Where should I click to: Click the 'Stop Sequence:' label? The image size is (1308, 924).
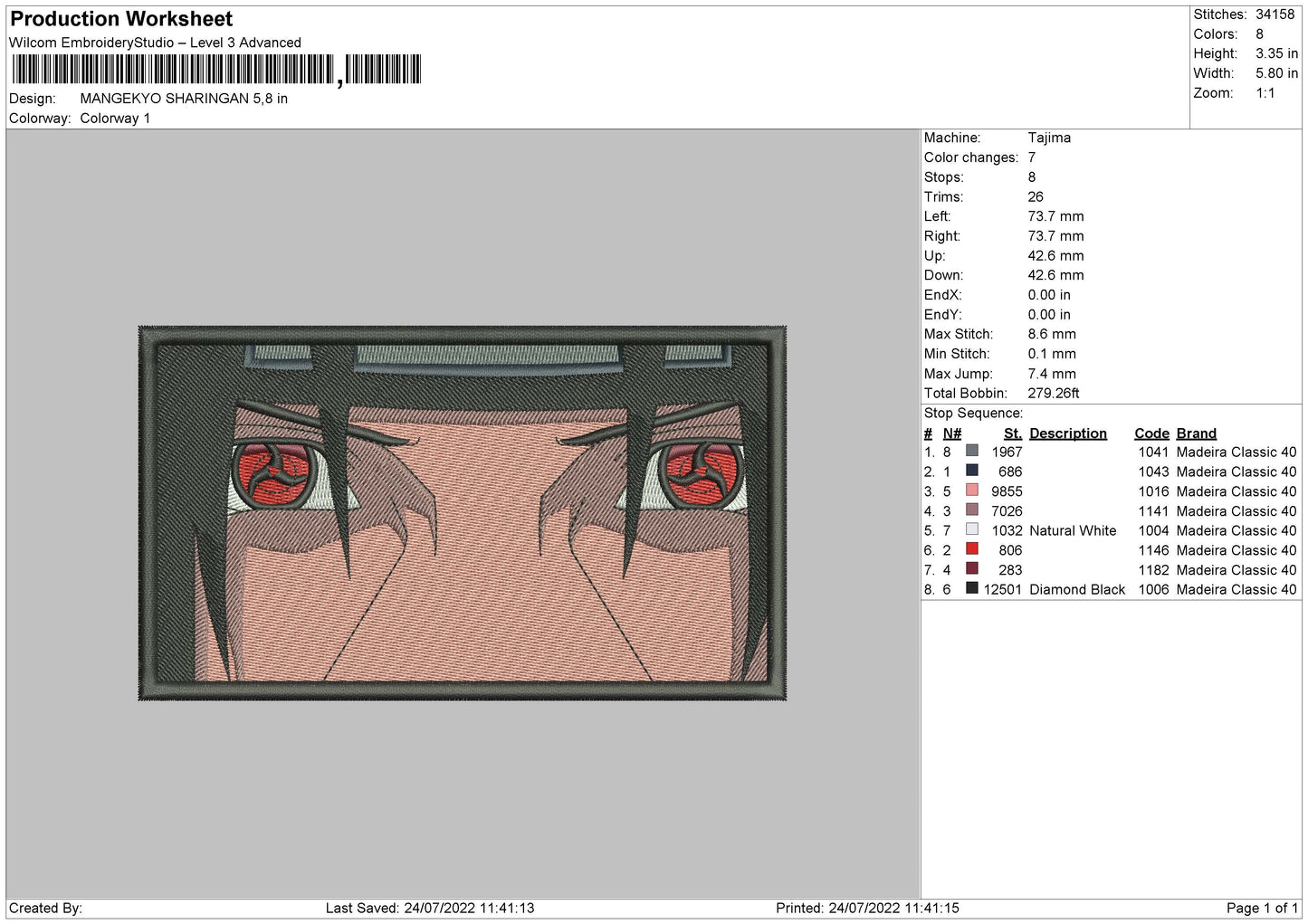tap(973, 414)
